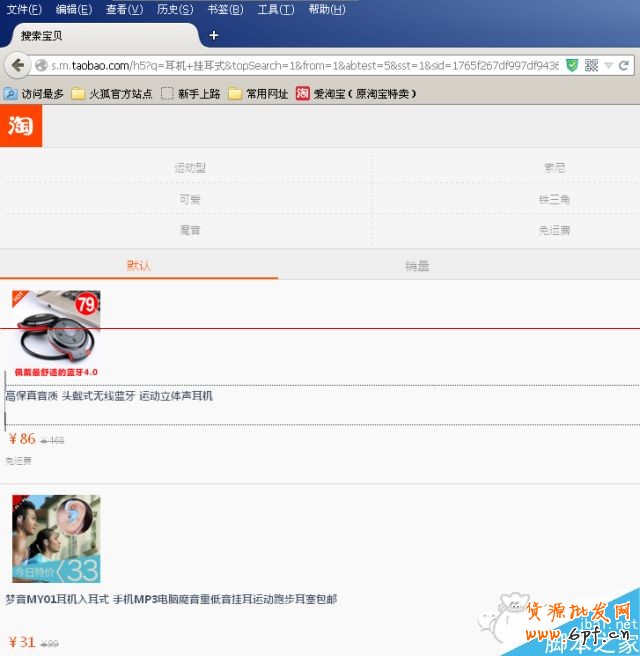
Task: Open the 文件(F) menu
Action: click(24, 9)
